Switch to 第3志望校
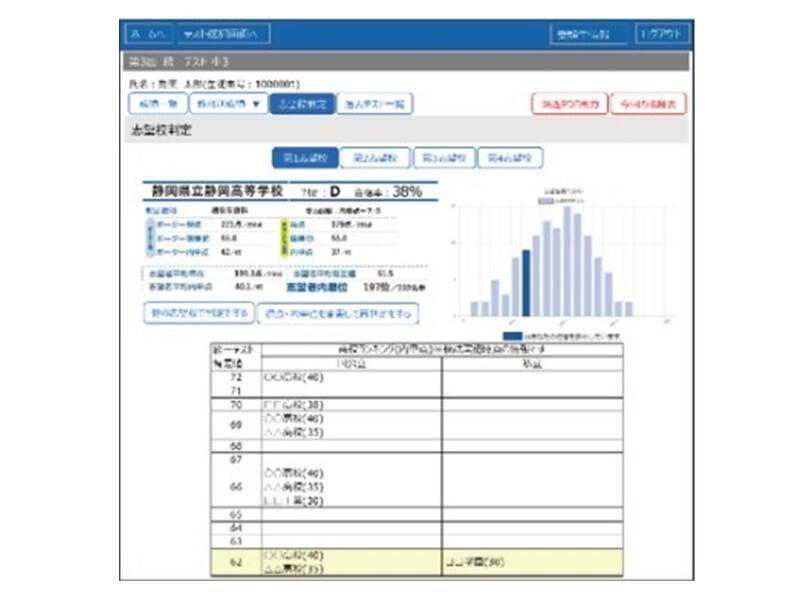Screen dimensions: 798x599 pos(440,158)
